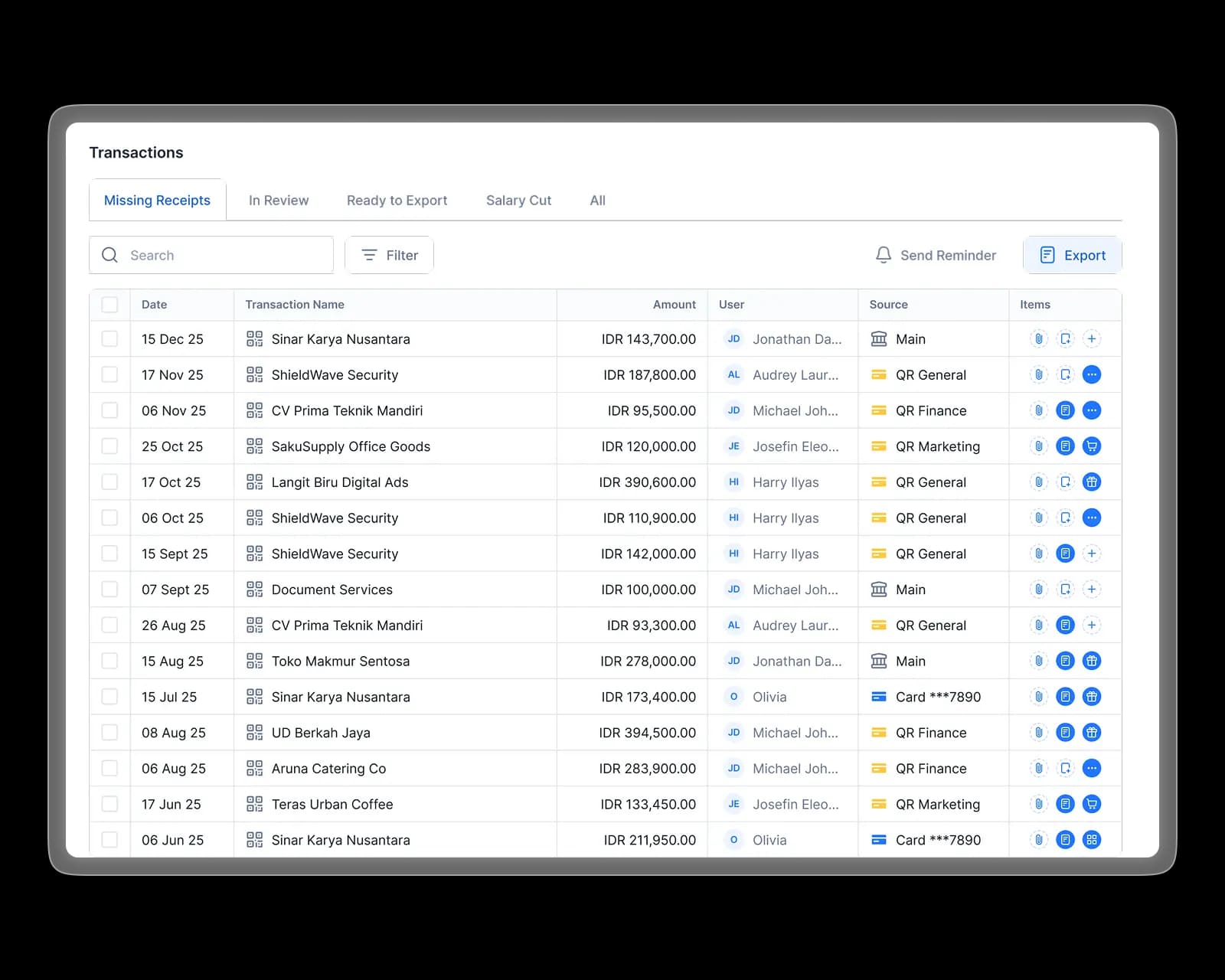Select the checkbox for the 15 Dec 25 transaction

tap(109, 338)
